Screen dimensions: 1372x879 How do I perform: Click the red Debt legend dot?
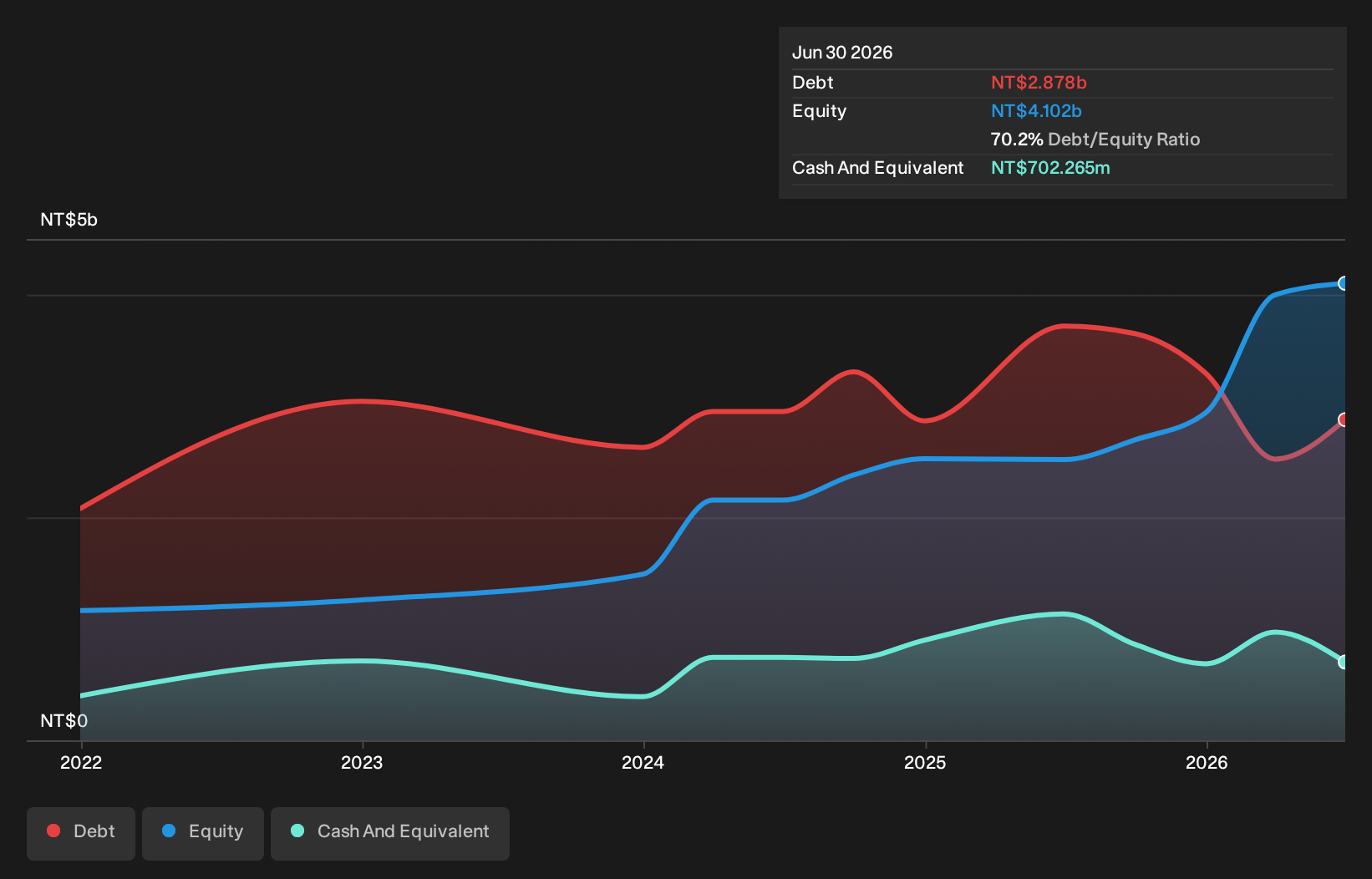click(x=53, y=831)
